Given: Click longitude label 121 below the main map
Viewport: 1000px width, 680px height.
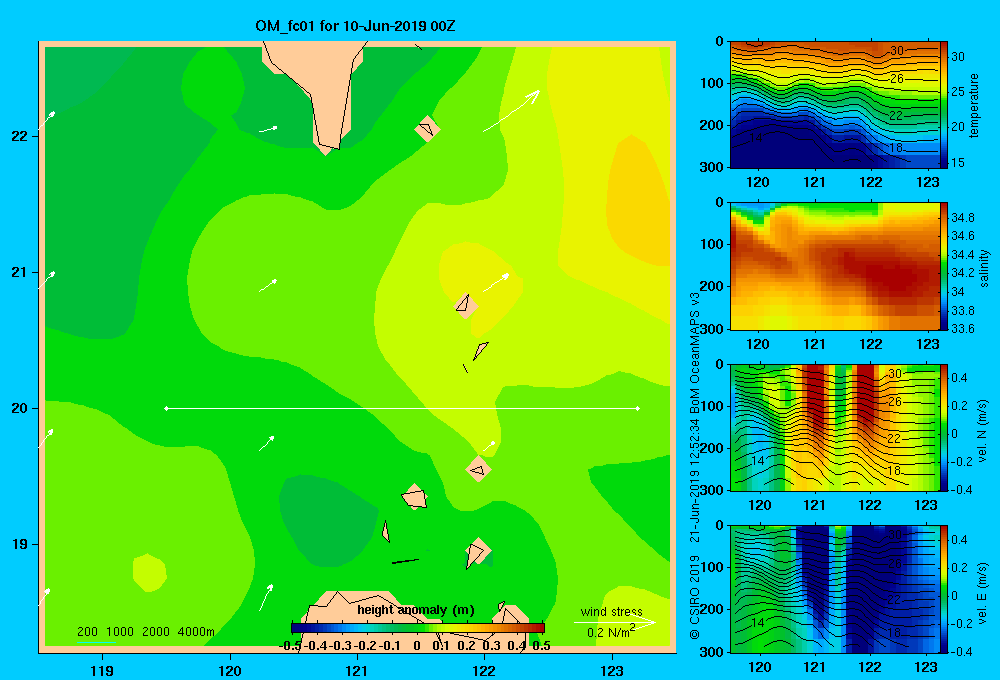Looking at the screenshot, I should pyautogui.click(x=357, y=670).
